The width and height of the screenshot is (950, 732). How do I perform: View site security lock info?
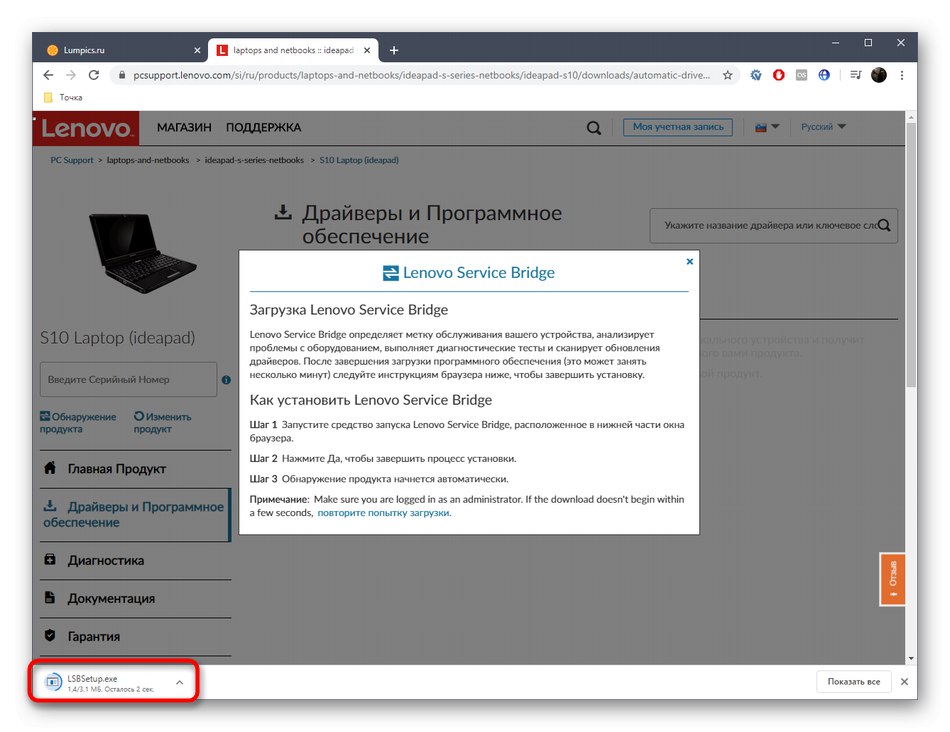[x=122, y=75]
